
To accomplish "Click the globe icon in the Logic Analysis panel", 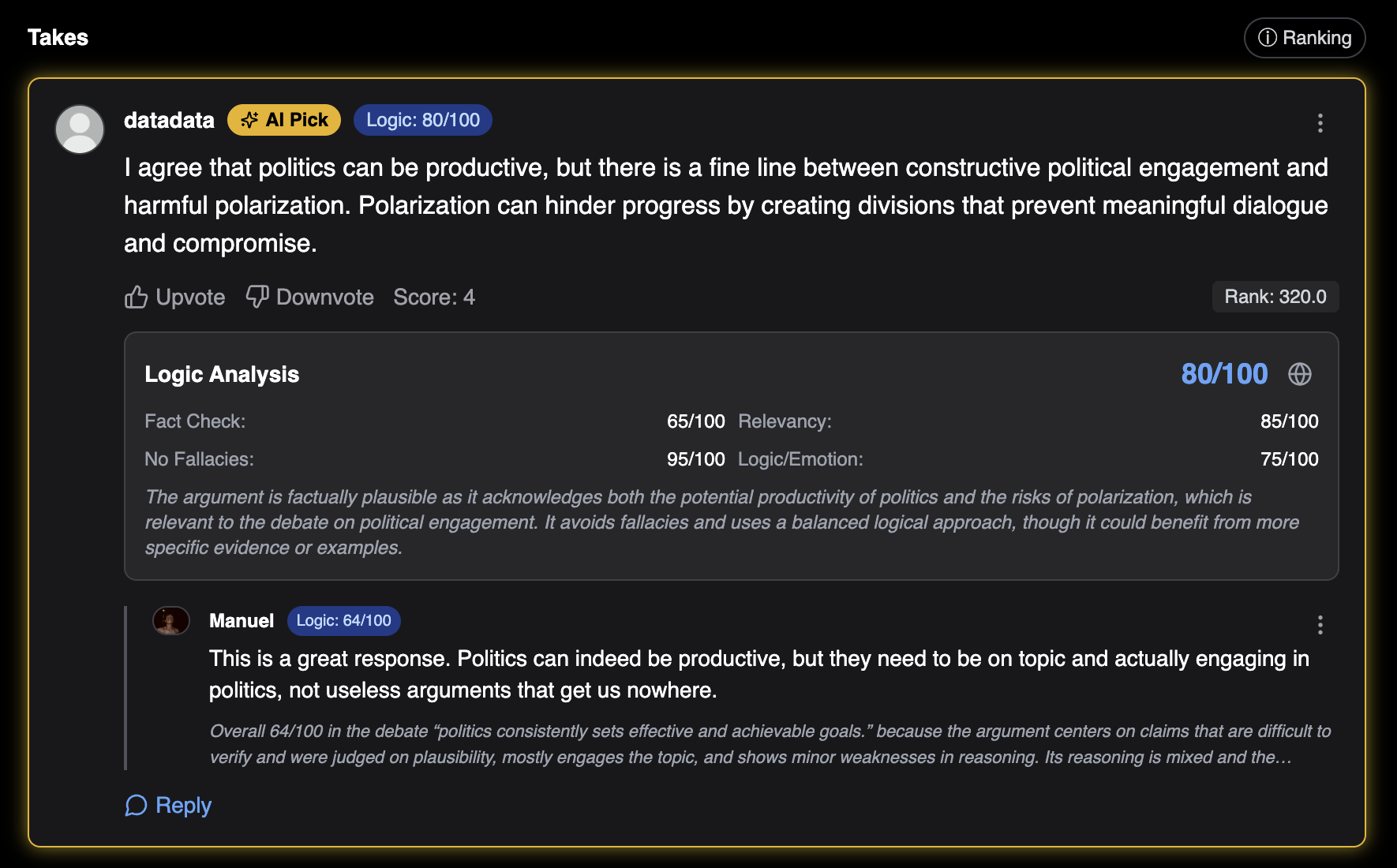I will point(1300,375).
